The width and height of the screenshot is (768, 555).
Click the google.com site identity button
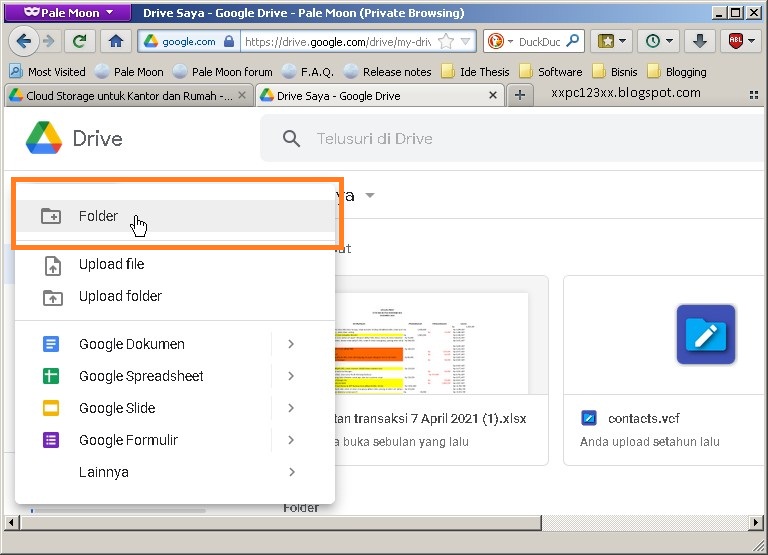point(189,42)
